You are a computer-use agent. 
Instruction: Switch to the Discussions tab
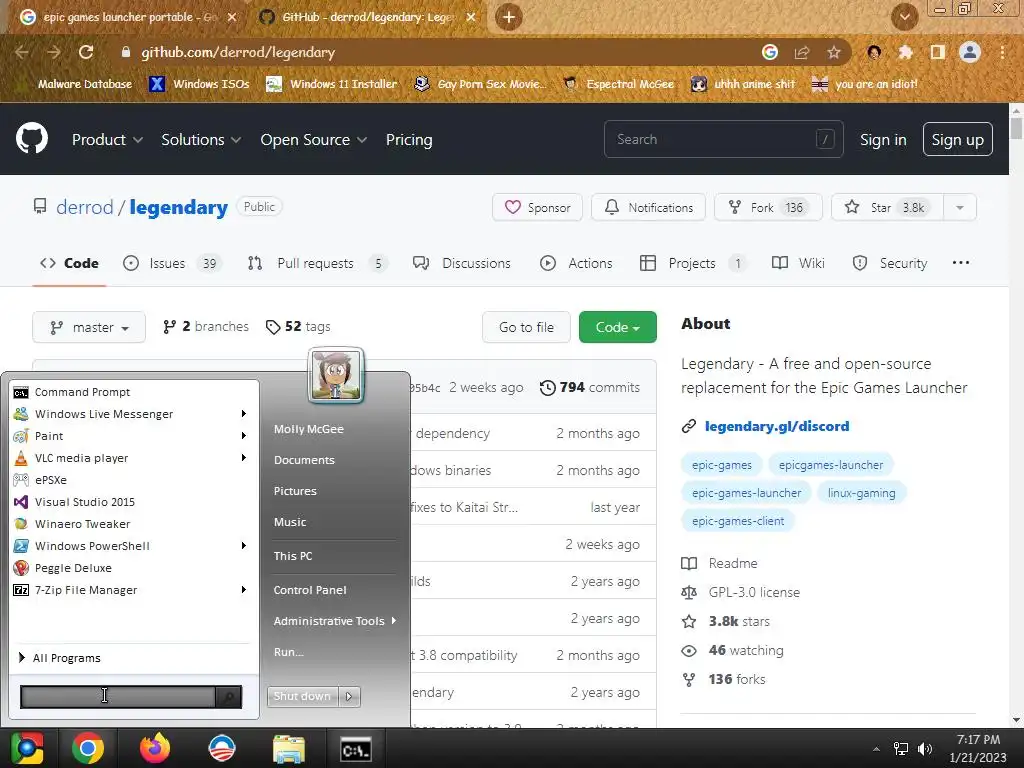462,263
